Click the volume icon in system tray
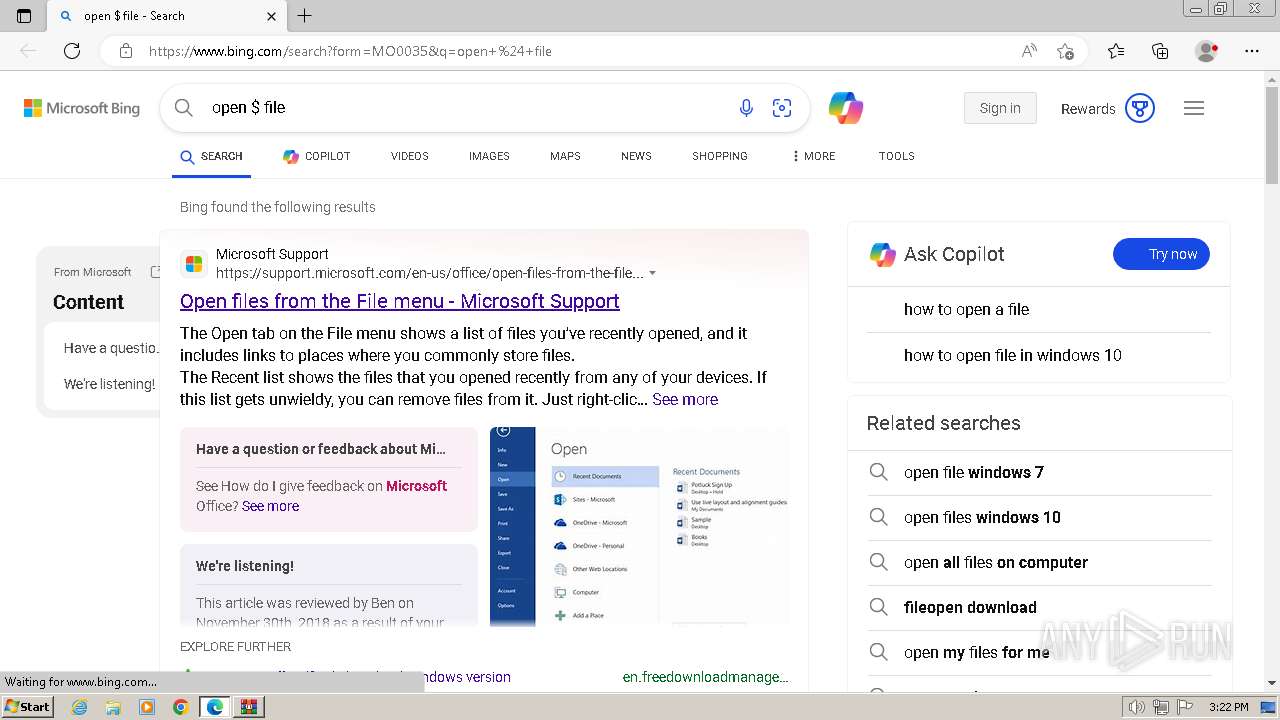The height and width of the screenshot is (720, 1280). point(1137,707)
